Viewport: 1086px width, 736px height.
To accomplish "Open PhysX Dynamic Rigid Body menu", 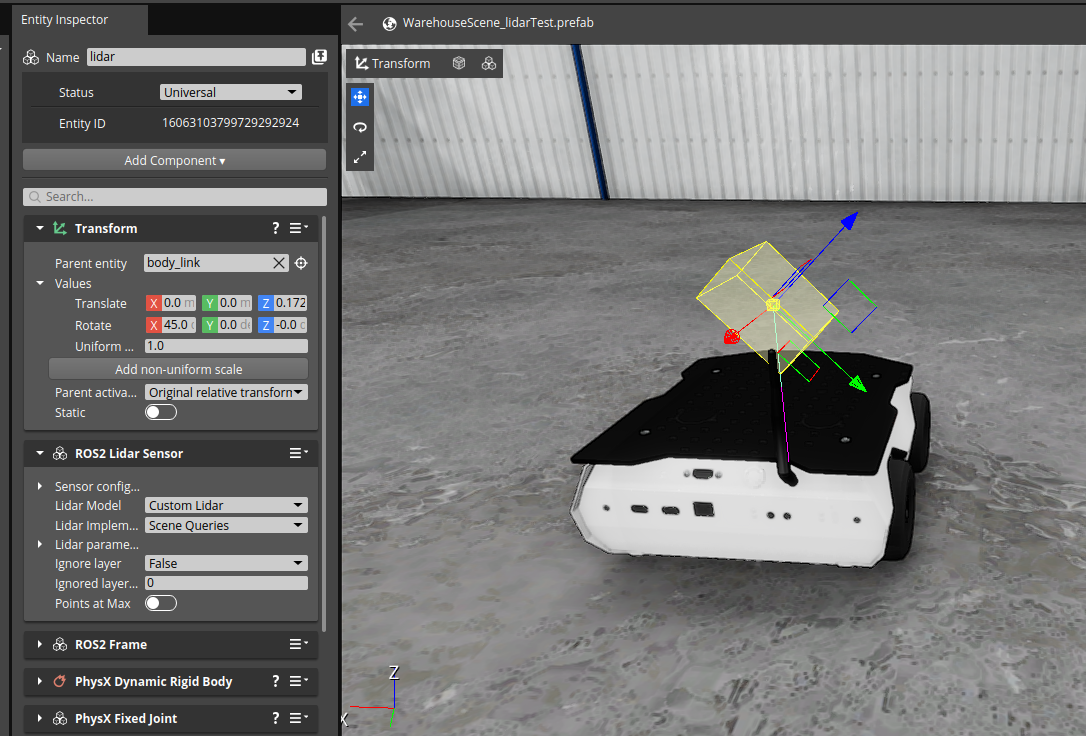I will point(299,681).
